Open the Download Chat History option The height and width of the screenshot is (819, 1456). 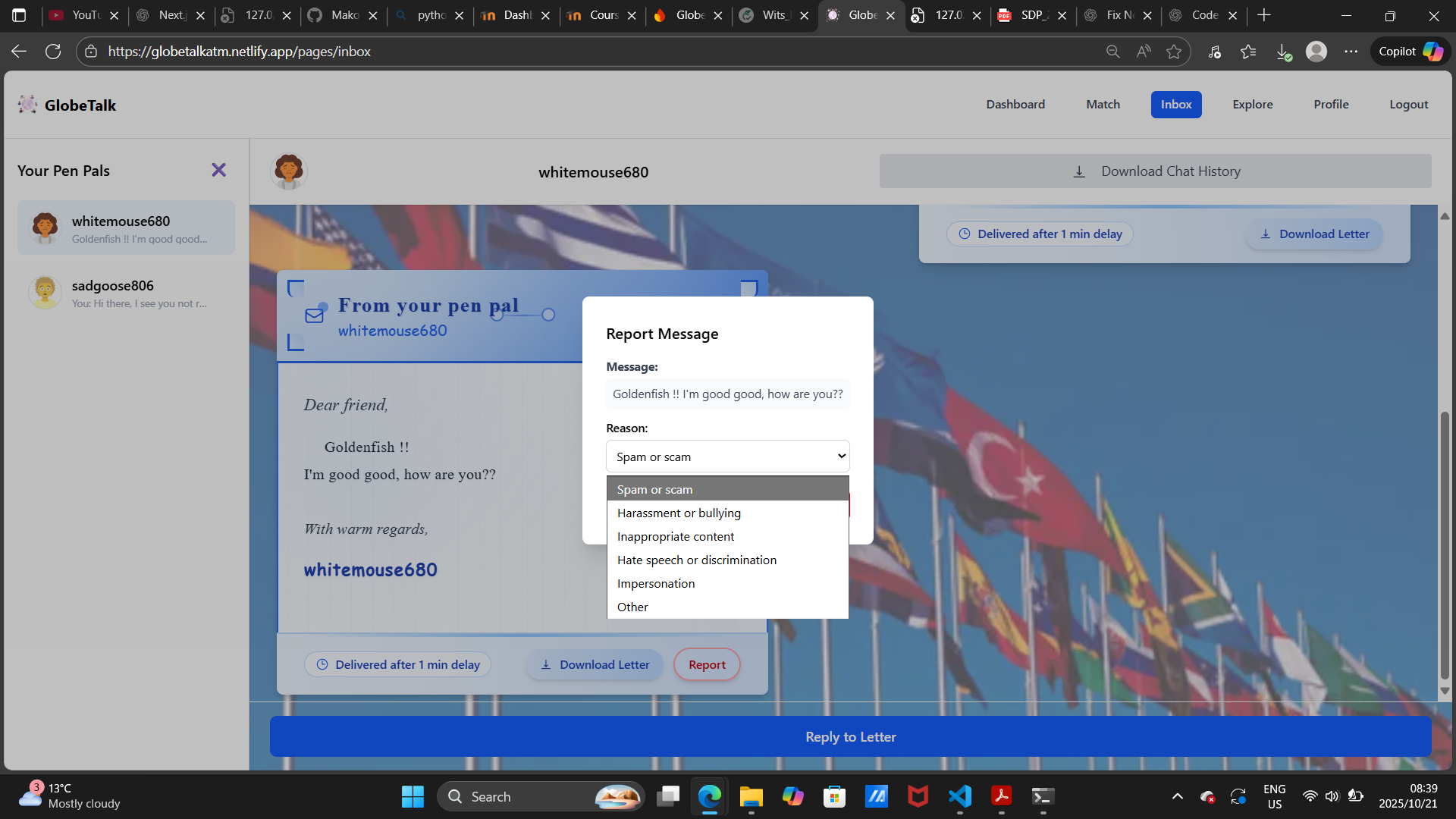coord(1156,171)
